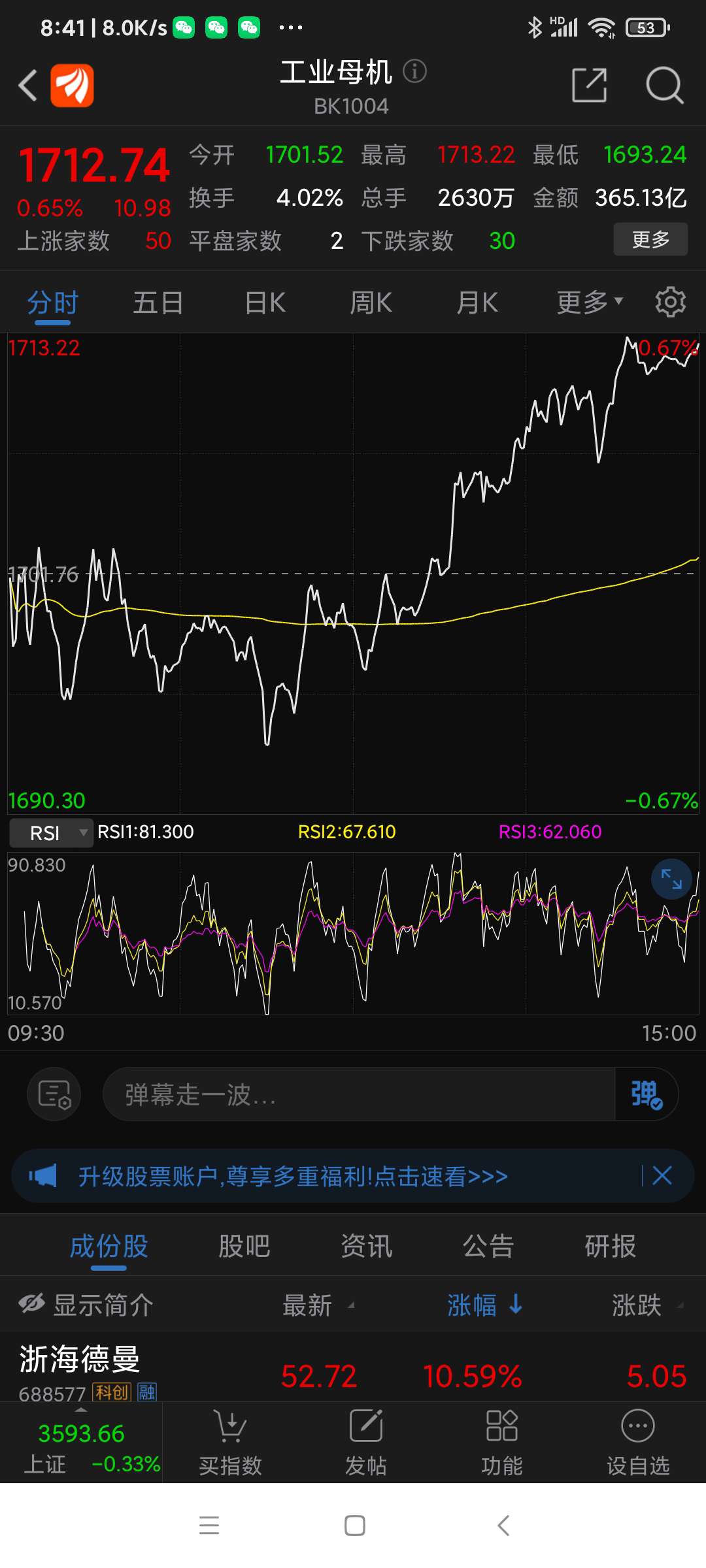Open the 公告 tab
The image size is (706, 1568).
488,1246
